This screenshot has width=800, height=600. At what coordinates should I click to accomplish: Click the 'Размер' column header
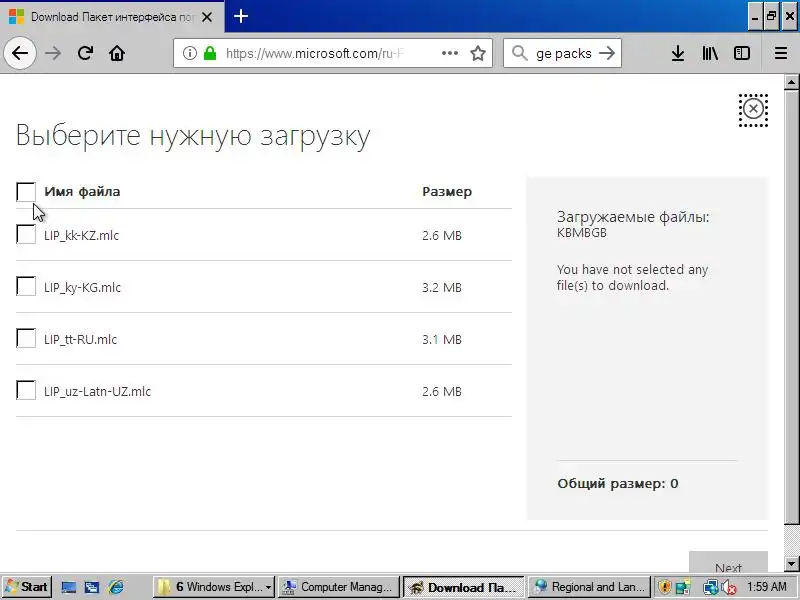click(447, 192)
